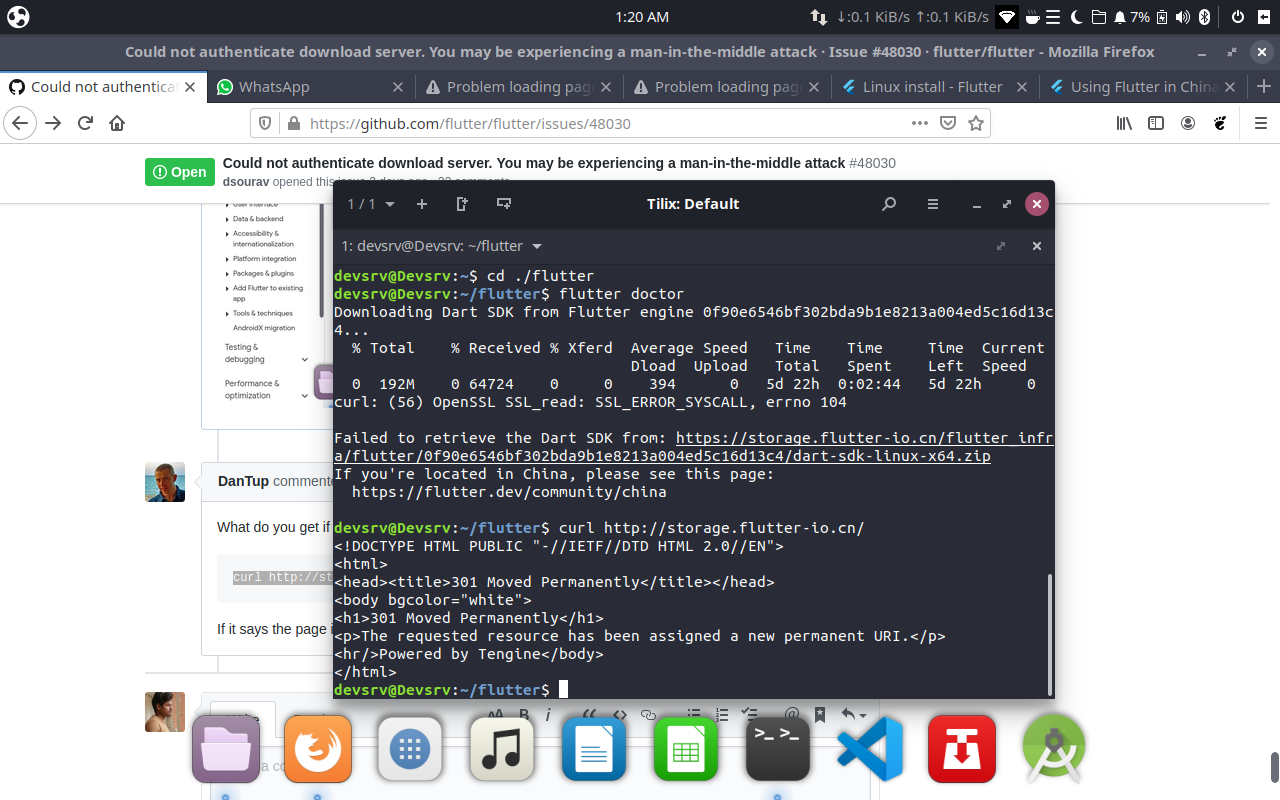The image size is (1280, 800).
Task: Click the Firefox forward navigation arrow
Action: pyautogui.click(x=53, y=123)
